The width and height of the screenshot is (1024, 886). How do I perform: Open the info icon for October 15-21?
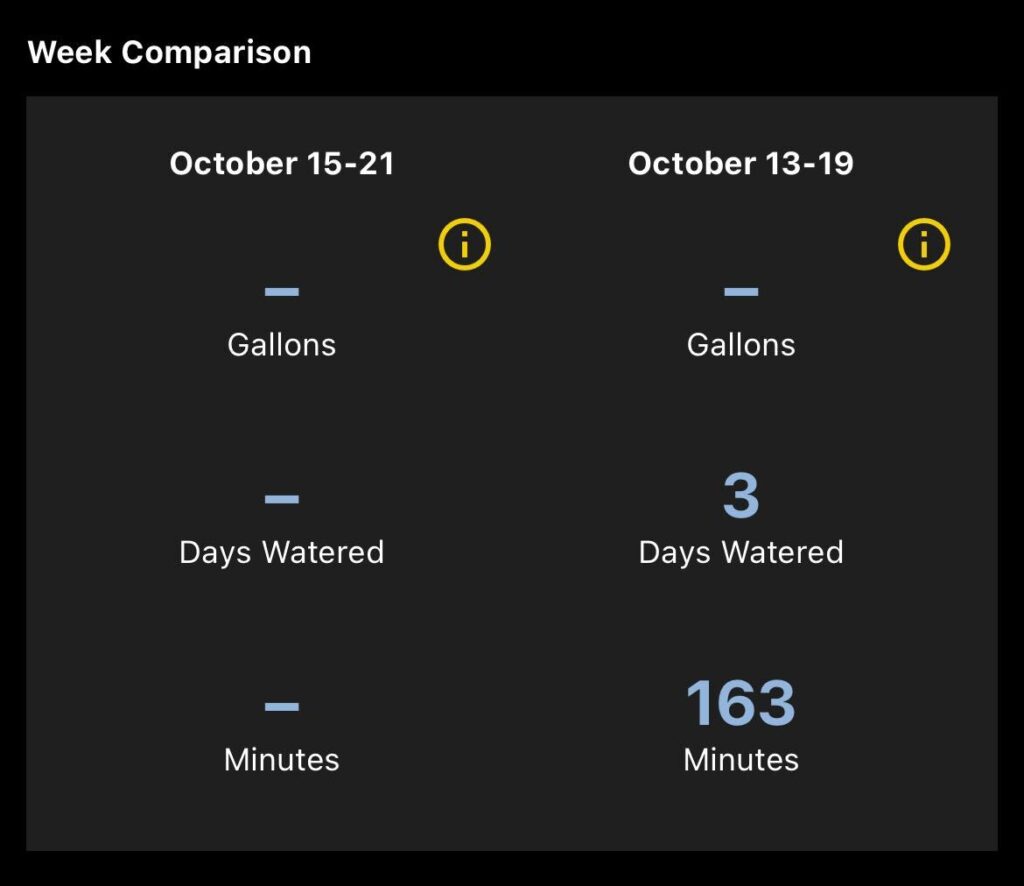[x=465, y=244]
